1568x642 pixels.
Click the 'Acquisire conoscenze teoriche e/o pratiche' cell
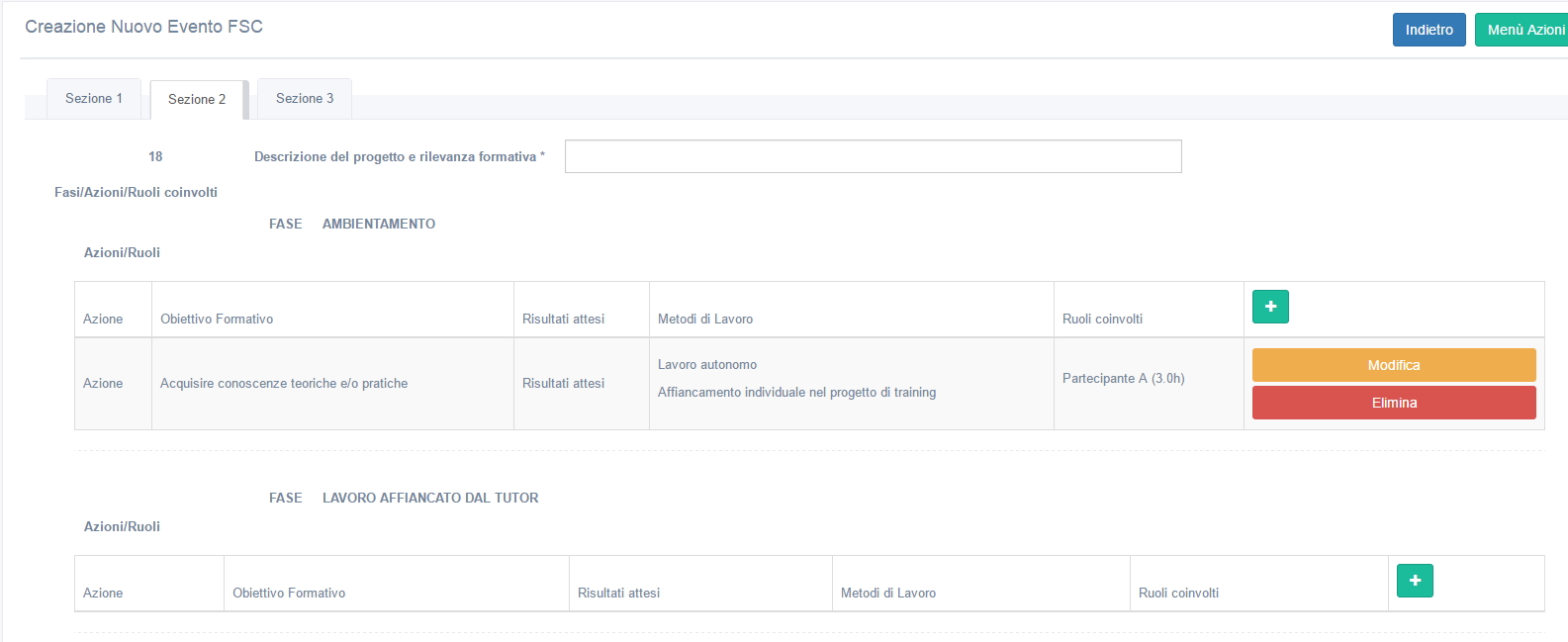pos(284,384)
